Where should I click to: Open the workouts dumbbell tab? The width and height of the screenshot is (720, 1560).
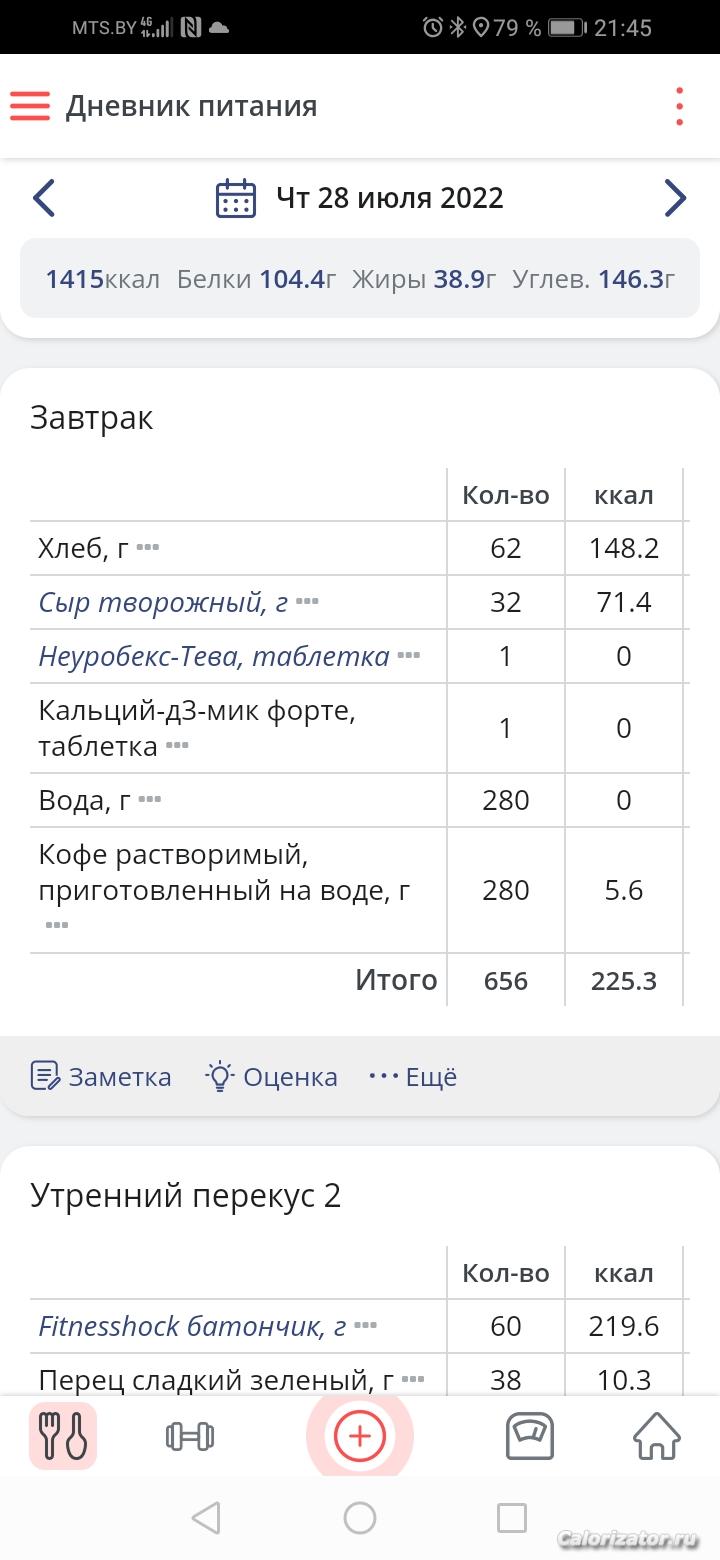[189, 1436]
